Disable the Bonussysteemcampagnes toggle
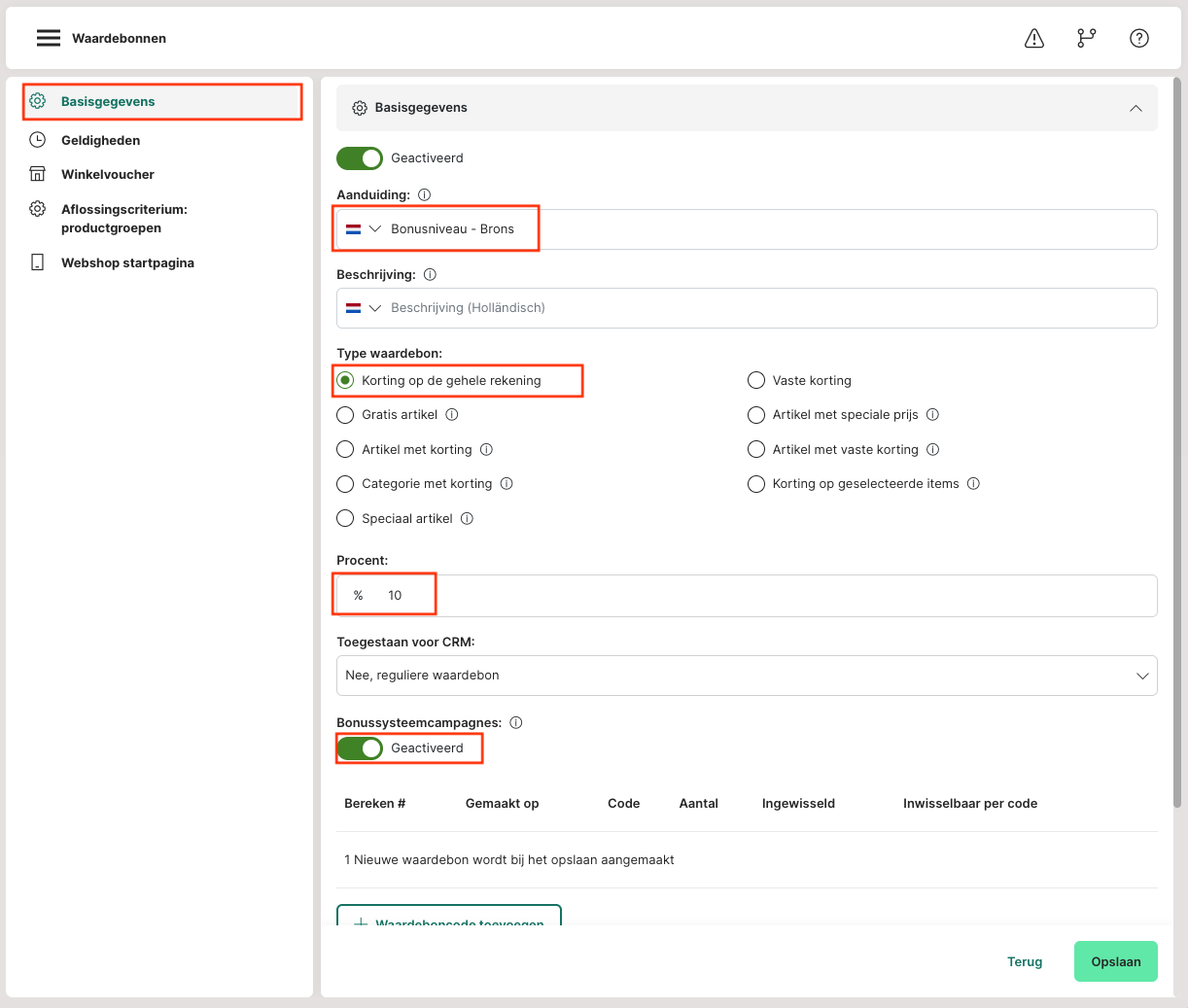This screenshot has height=1008, width=1188. pyautogui.click(x=360, y=748)
